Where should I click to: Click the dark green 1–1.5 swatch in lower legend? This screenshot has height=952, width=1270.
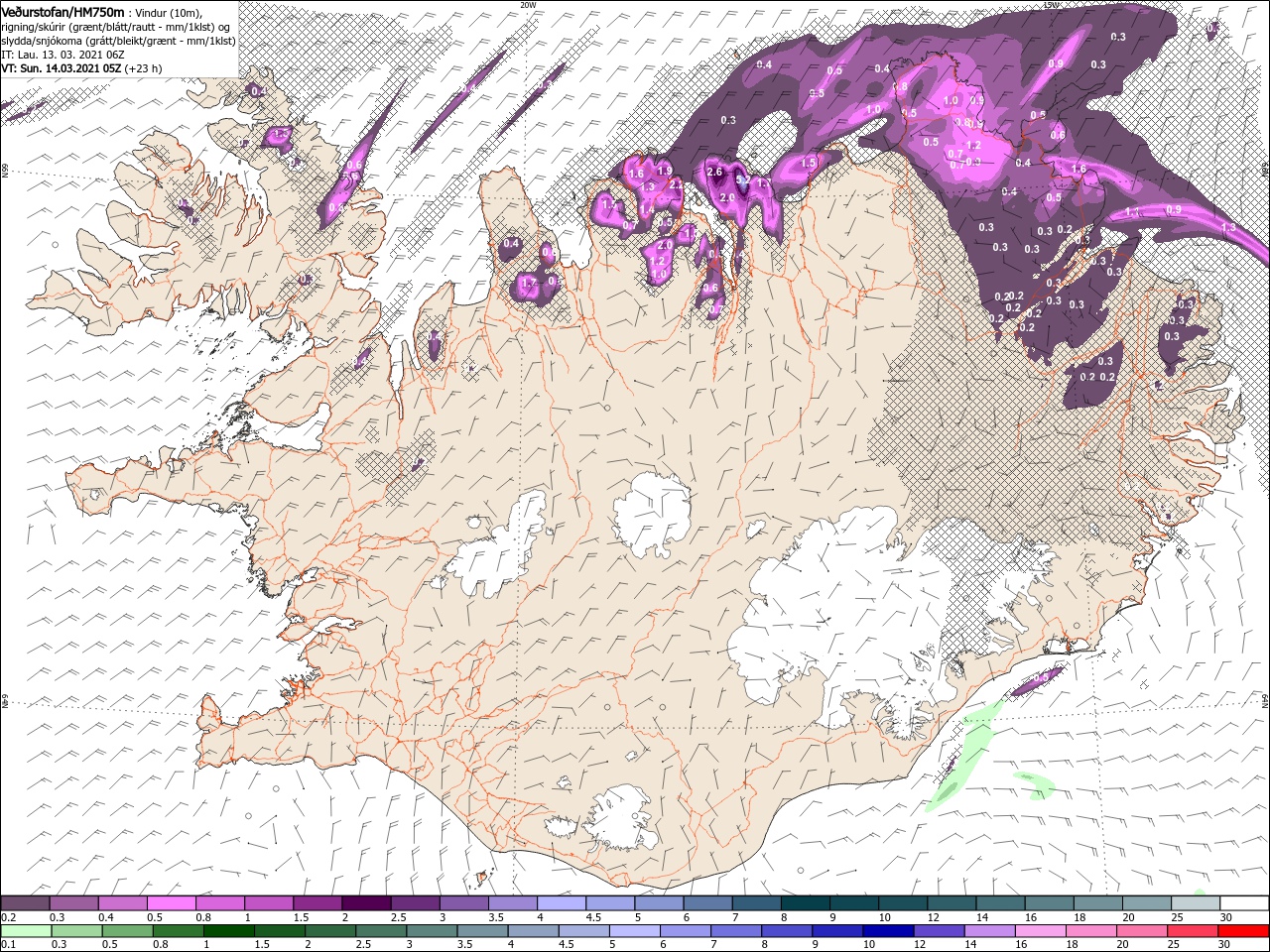tap(228, 931)
